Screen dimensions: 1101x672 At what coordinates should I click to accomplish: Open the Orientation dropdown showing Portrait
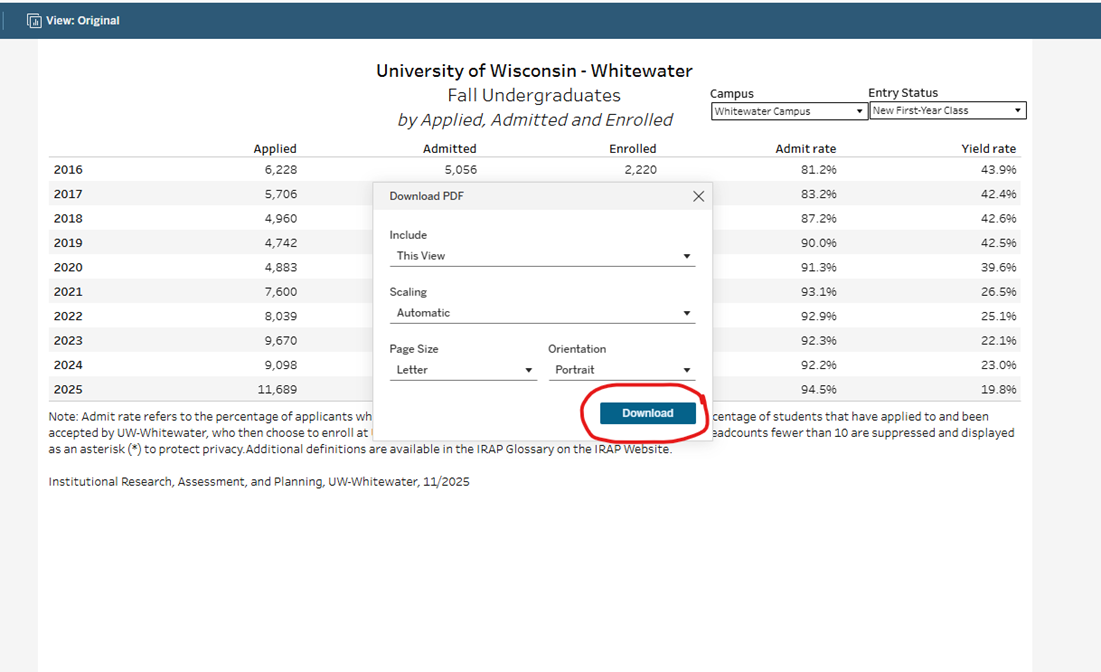click(620, 370)
